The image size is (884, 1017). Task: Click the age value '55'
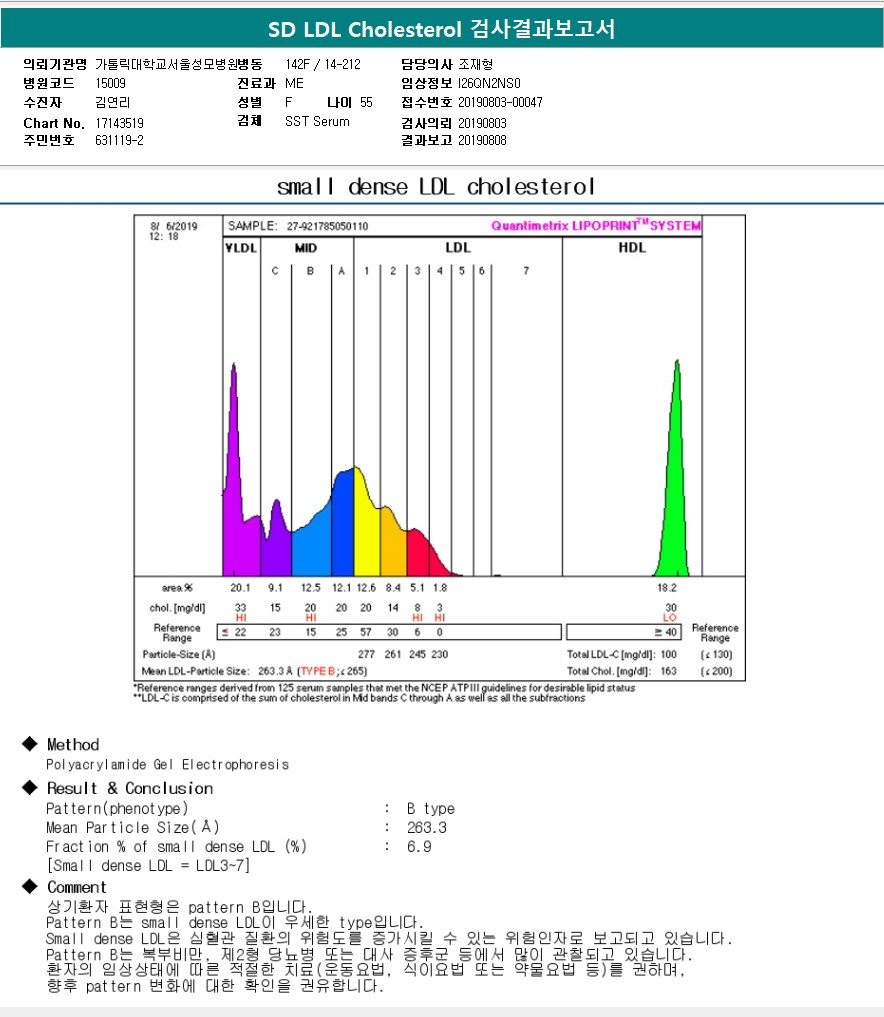coord(366,102)
